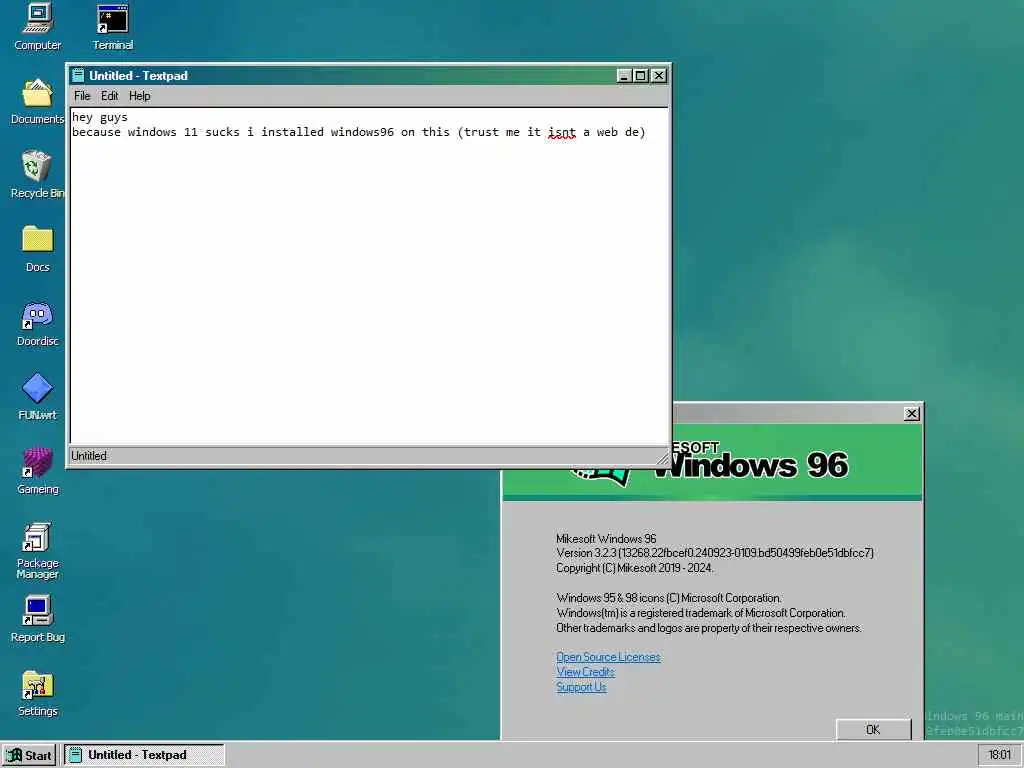The height and width of the screenshot is (768, 1024).
Task: Select the FUN.wrt file icon
Action: point(37,396)
